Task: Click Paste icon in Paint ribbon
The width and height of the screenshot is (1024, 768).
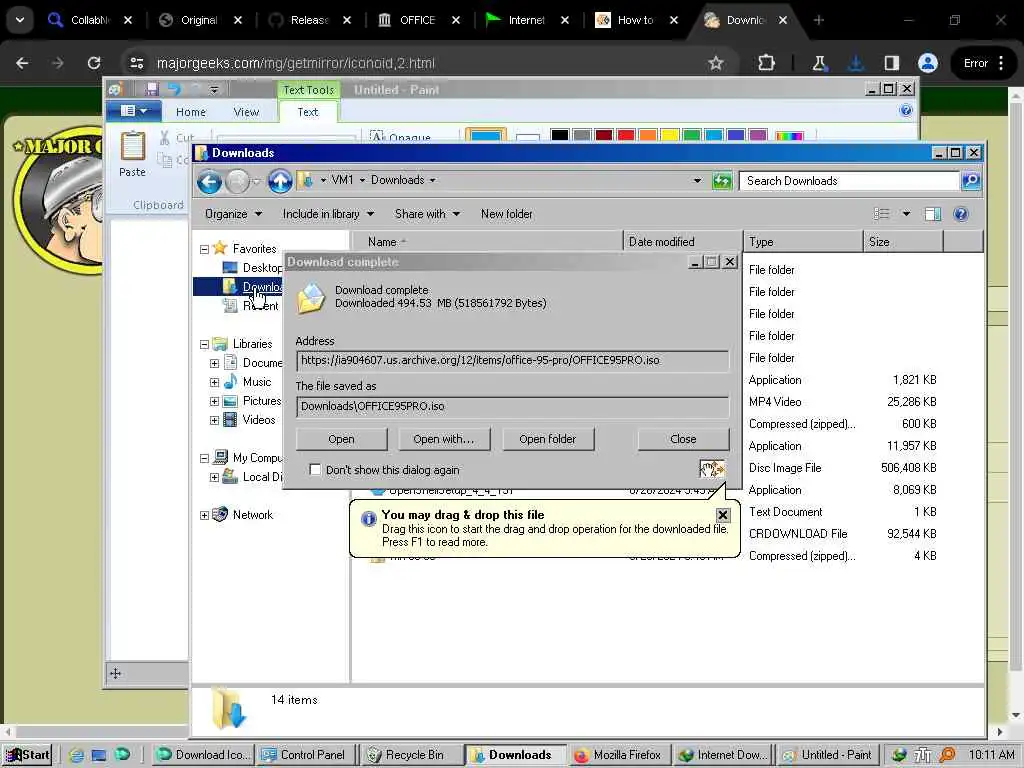Action: 133,146
